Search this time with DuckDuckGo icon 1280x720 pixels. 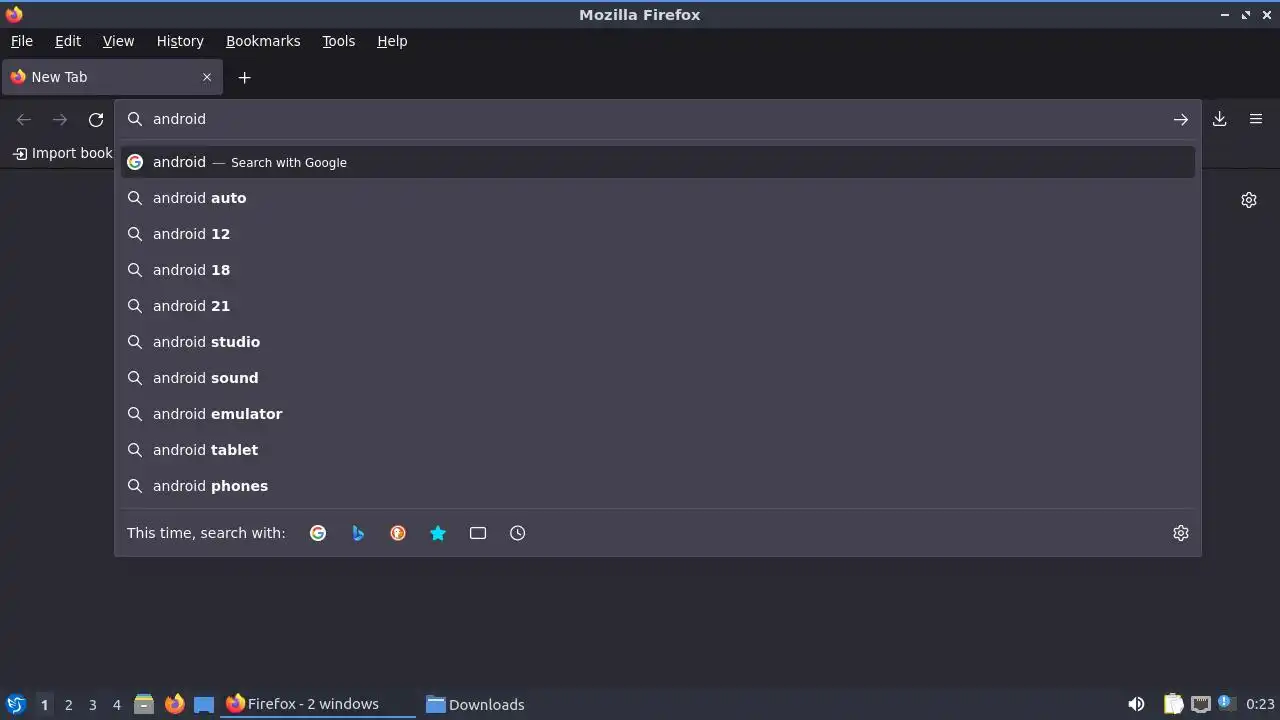(398, 533)
